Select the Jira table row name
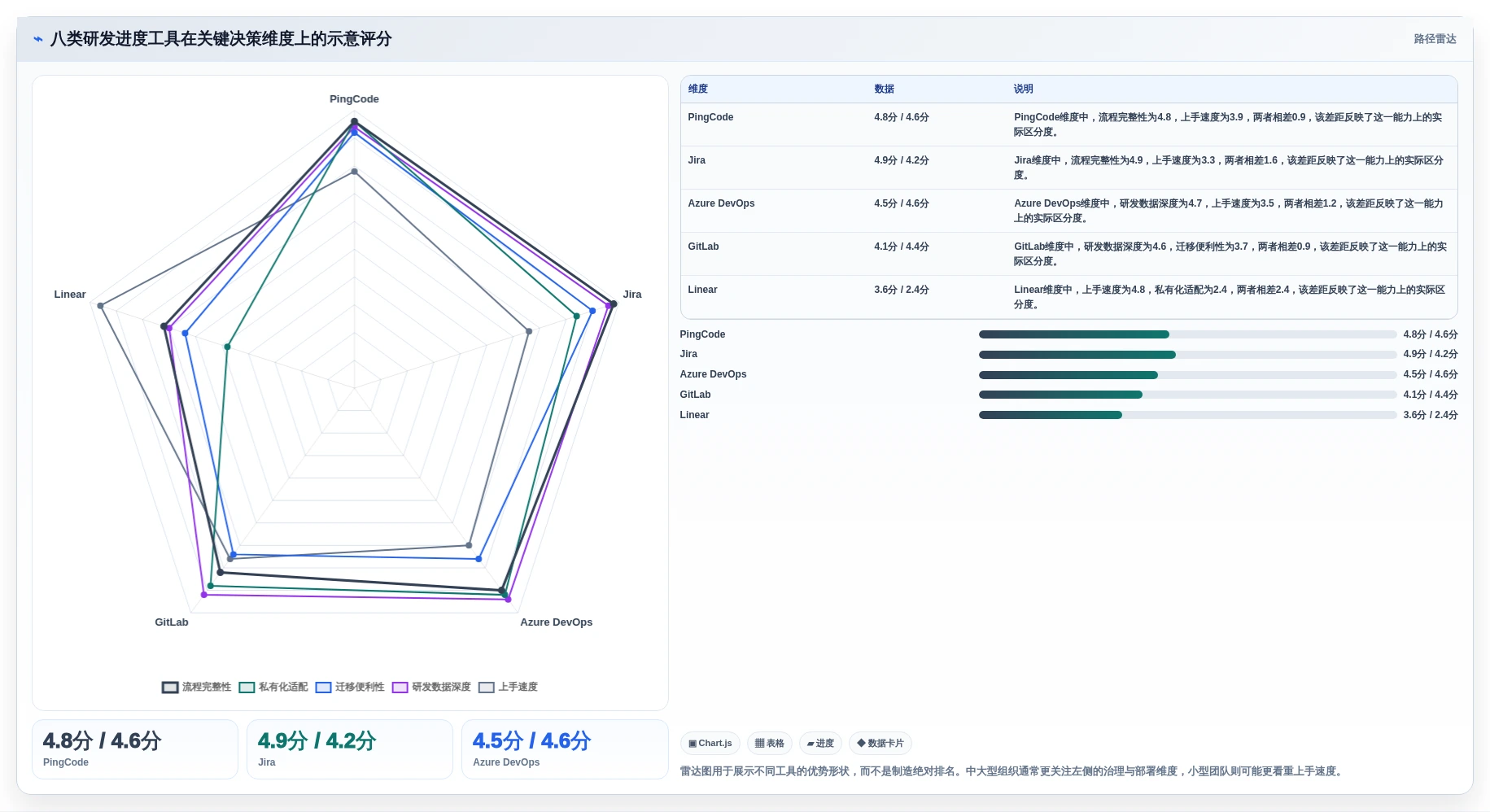 click(x=697, y=160)
